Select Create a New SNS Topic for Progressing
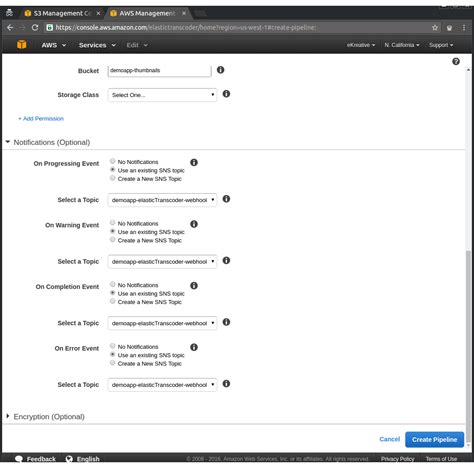Screen dimensions: 474x468 pyautogui.click(x=113, y=178)
